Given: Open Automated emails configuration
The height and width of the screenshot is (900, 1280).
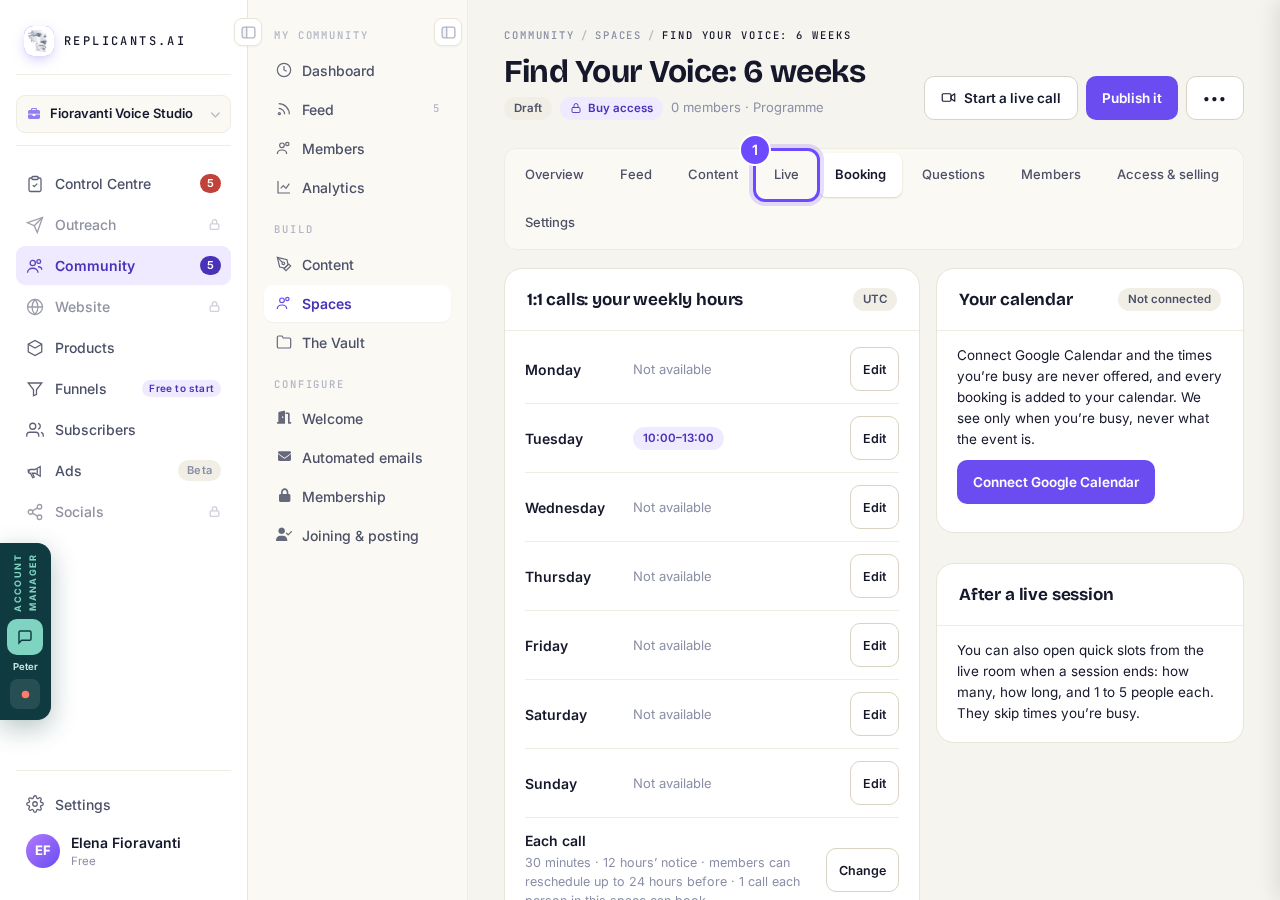Looking at the screenshot, I should 357,458.
